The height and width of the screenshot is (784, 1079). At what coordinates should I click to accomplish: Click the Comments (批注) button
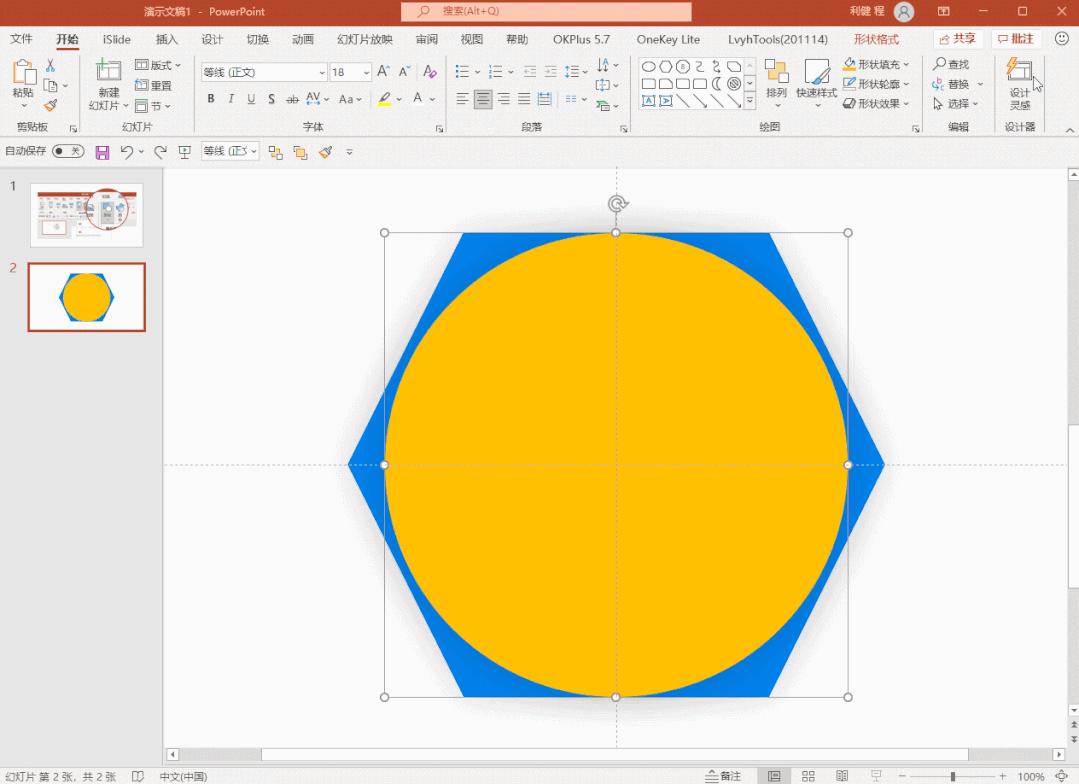click(1015, 39)
